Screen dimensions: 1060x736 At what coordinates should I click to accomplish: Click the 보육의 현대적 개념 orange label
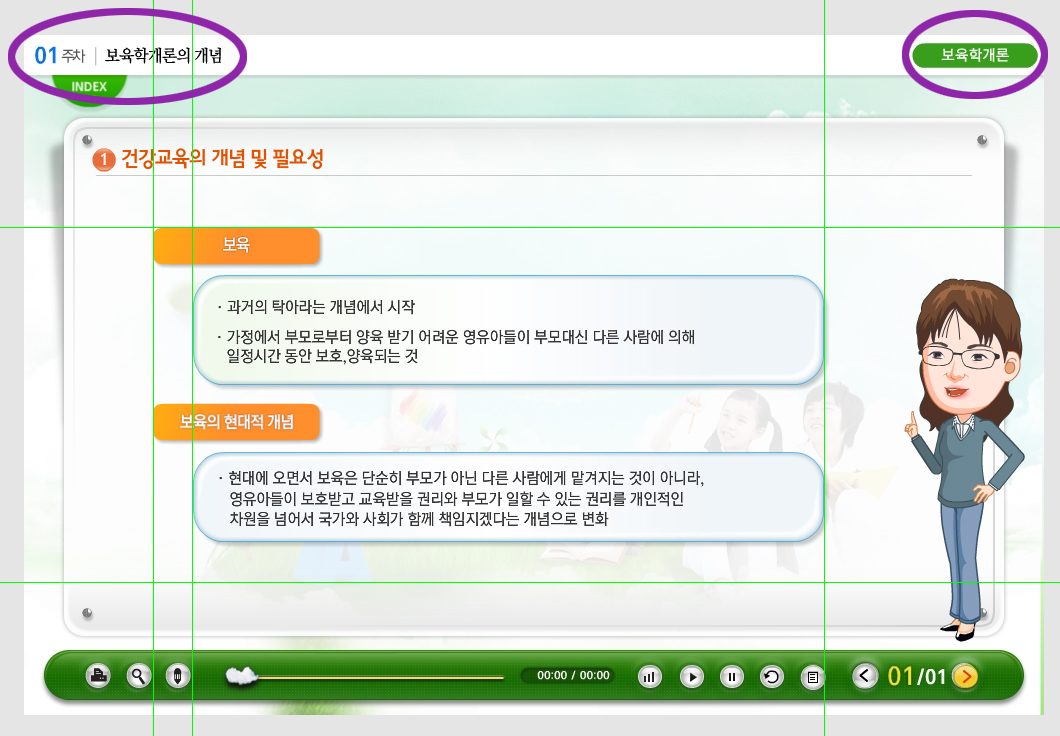tap(237, 422)
